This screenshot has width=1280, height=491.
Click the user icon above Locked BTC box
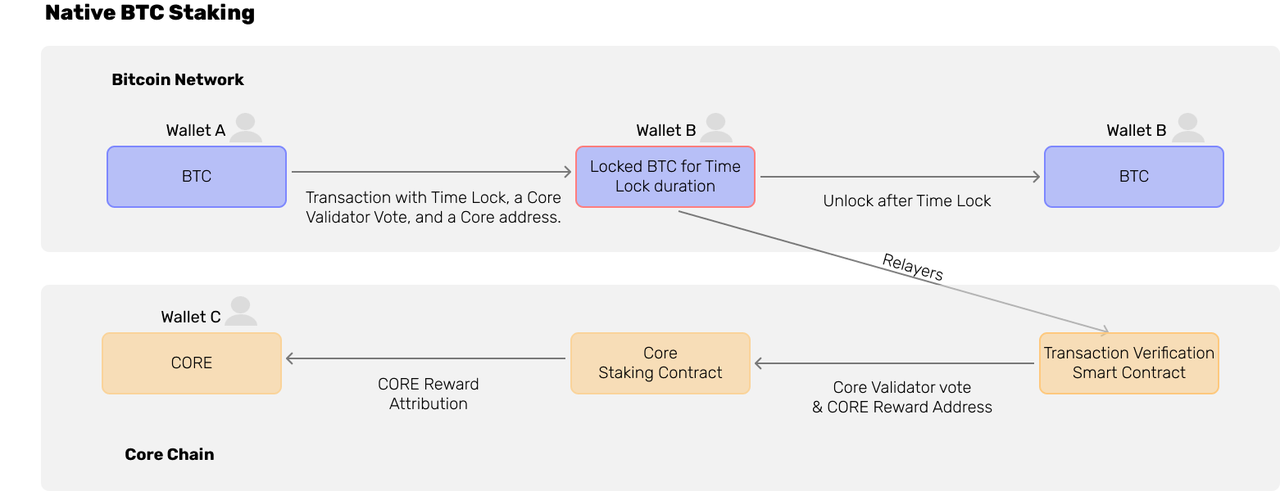pyautogui.click(x=716, y=128)
